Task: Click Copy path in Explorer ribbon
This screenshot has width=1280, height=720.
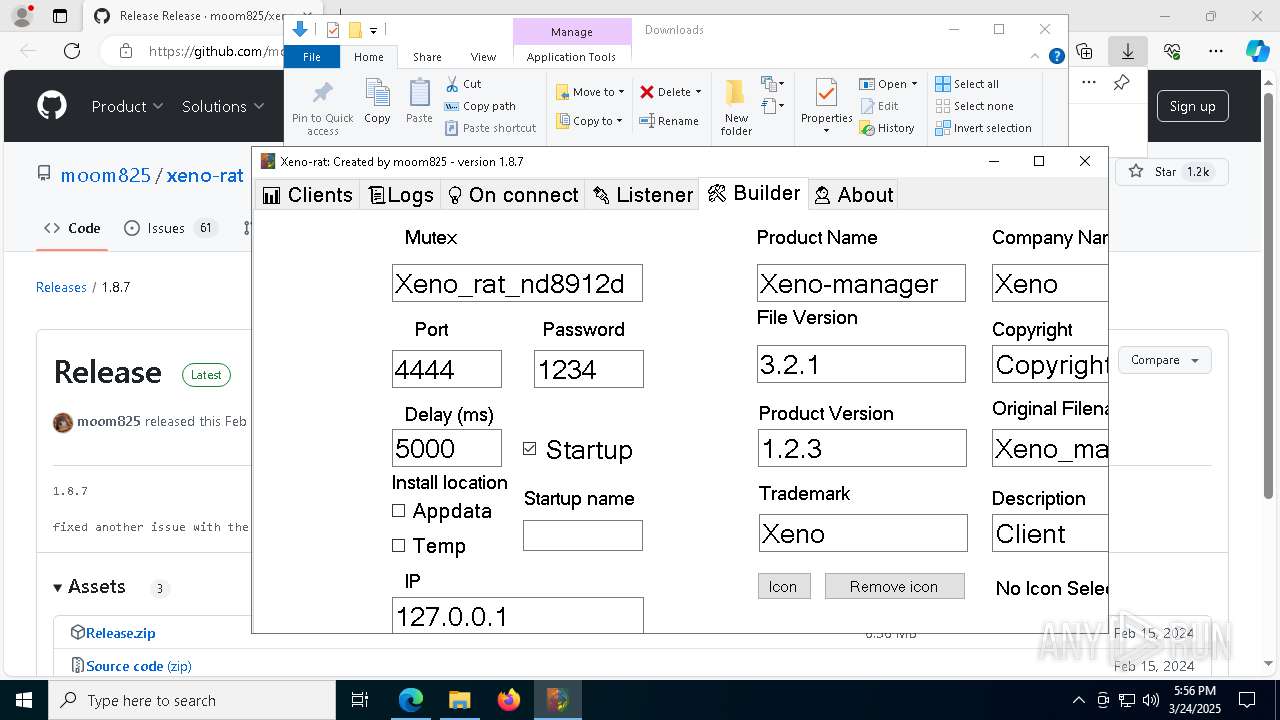Action: (x=480, y=106)
